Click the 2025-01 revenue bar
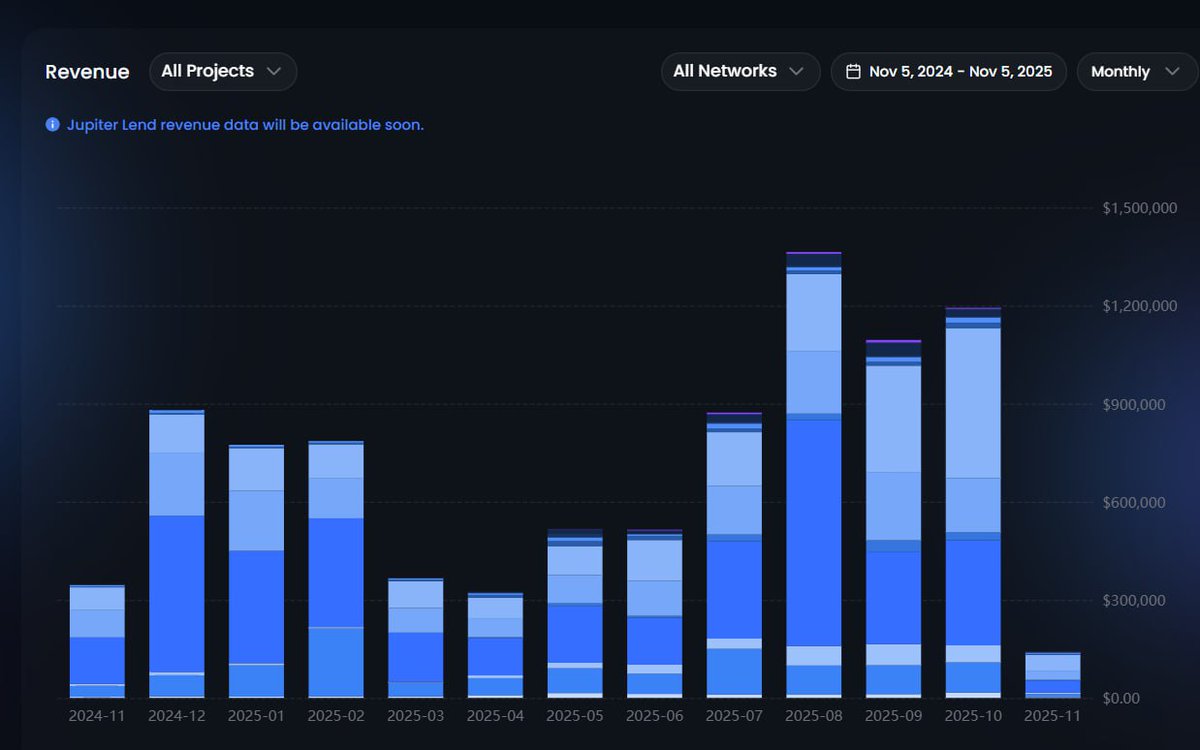Viewport: 1200px width, 750px height. pos(256,571)
